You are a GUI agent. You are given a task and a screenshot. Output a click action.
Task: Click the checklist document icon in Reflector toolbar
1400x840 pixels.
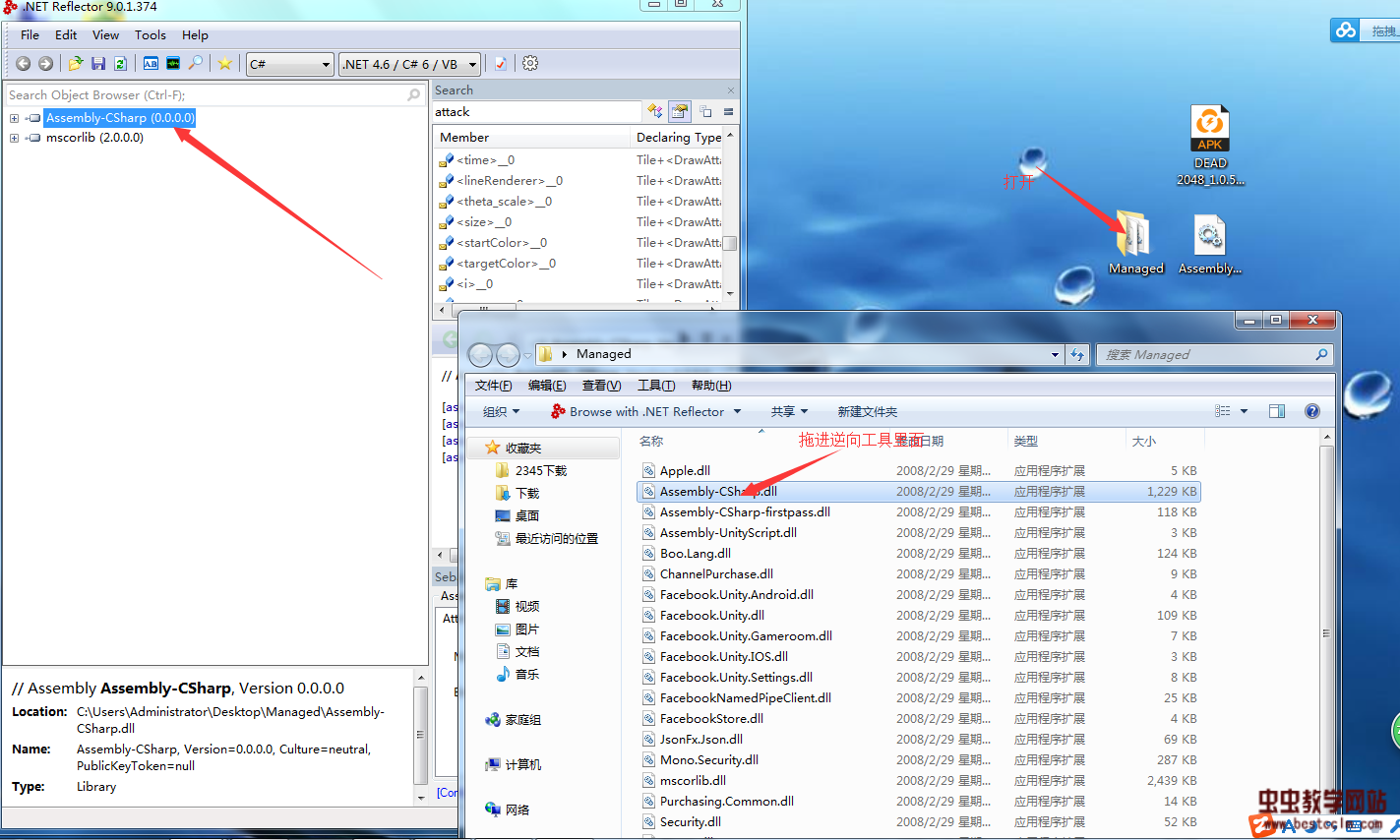tap(501, 64)
